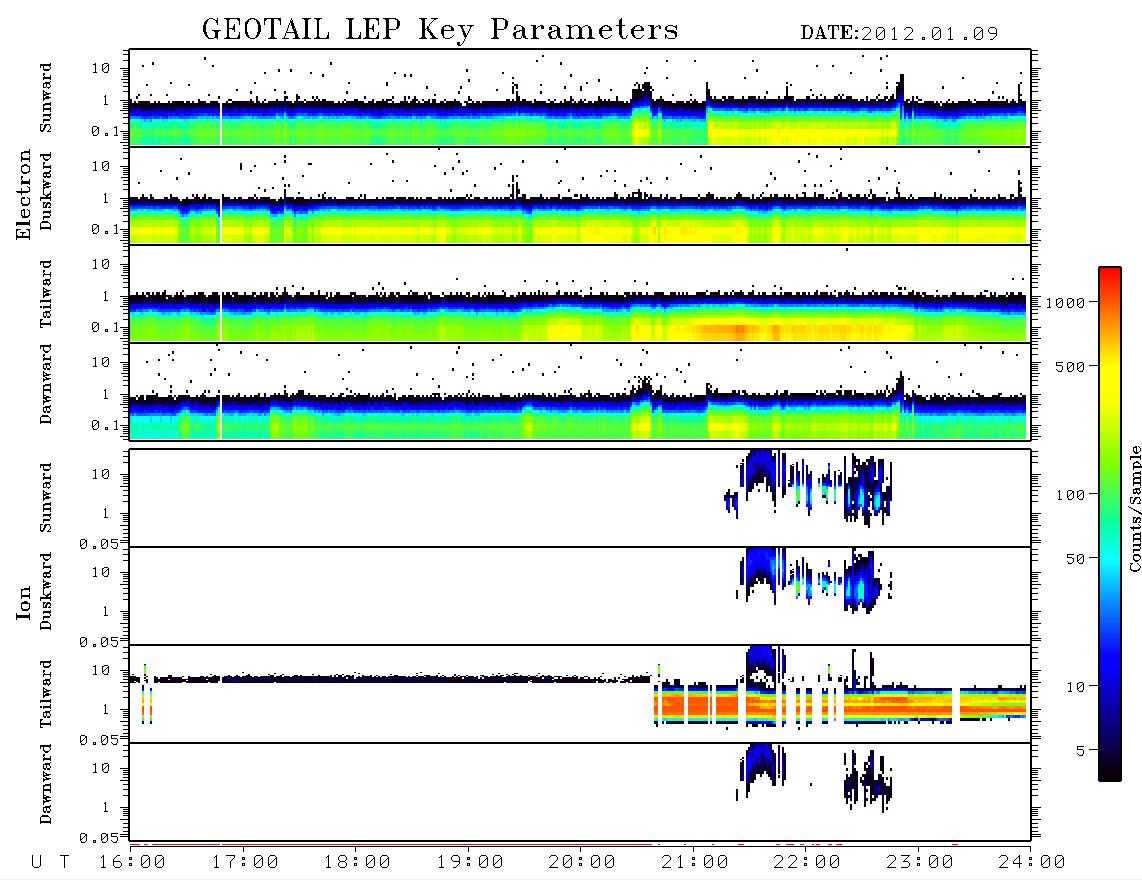
Task: Select the 'Counts/Sample' color bar label
Action: (x=1134, y=508)
